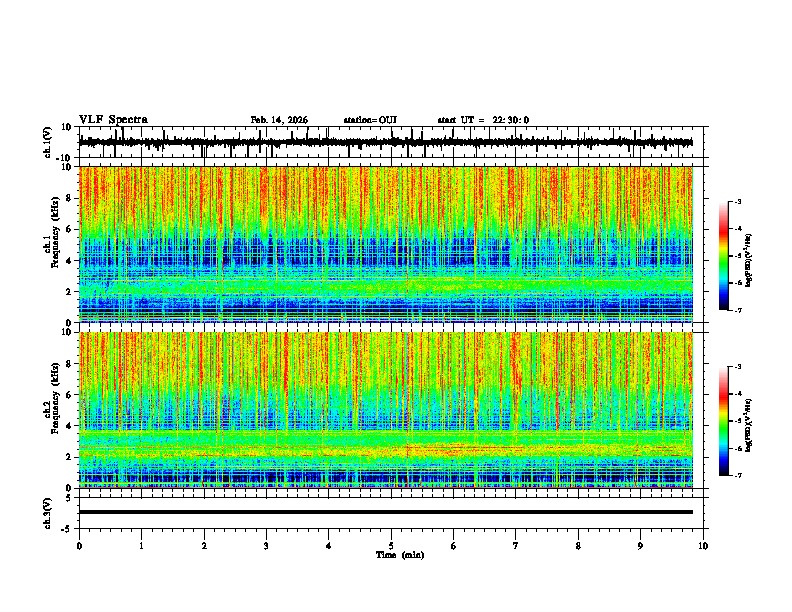Click the ch.1 voltage waveform trace
This screenshot has width=792, height=612.
pyautogui.click(x=385, y=142)
